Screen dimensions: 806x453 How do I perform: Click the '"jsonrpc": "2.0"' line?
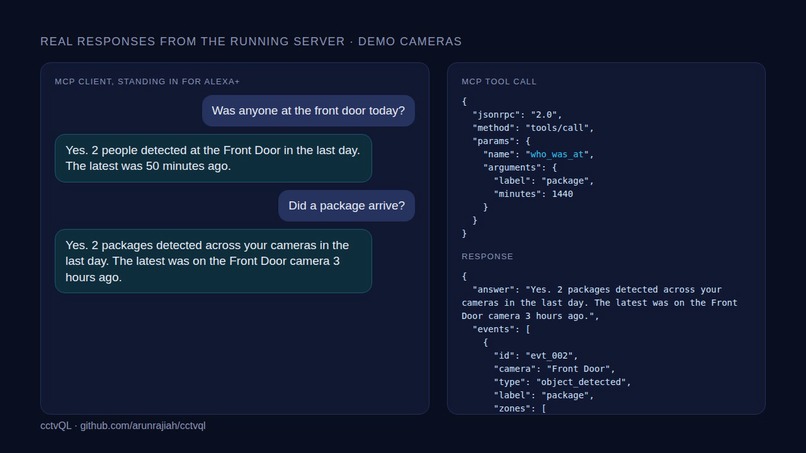pyautogui.click(x=517, y=115)
